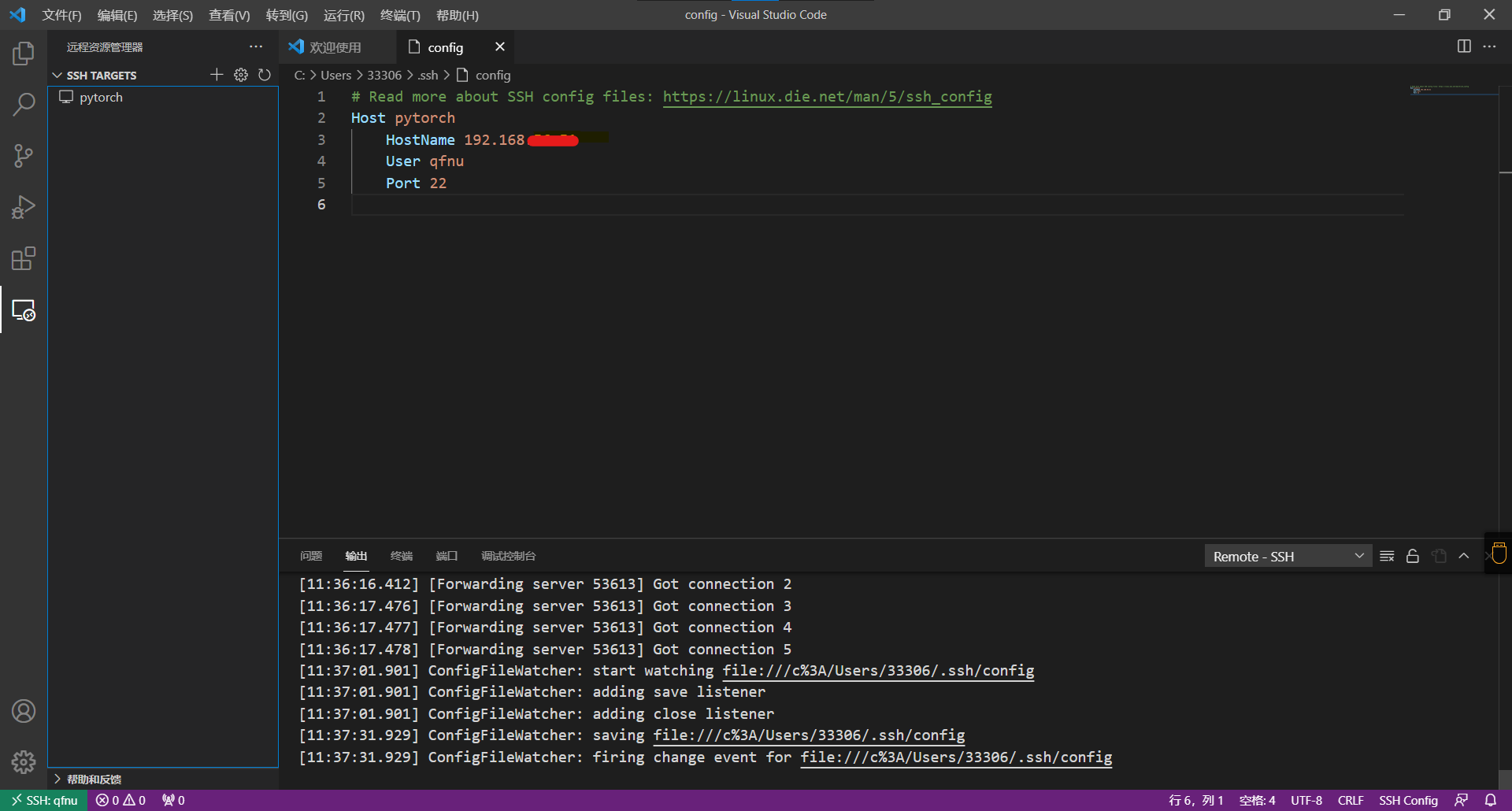
Task: Click the C: breadcrumb root
Action: click(x=299, y=75)
